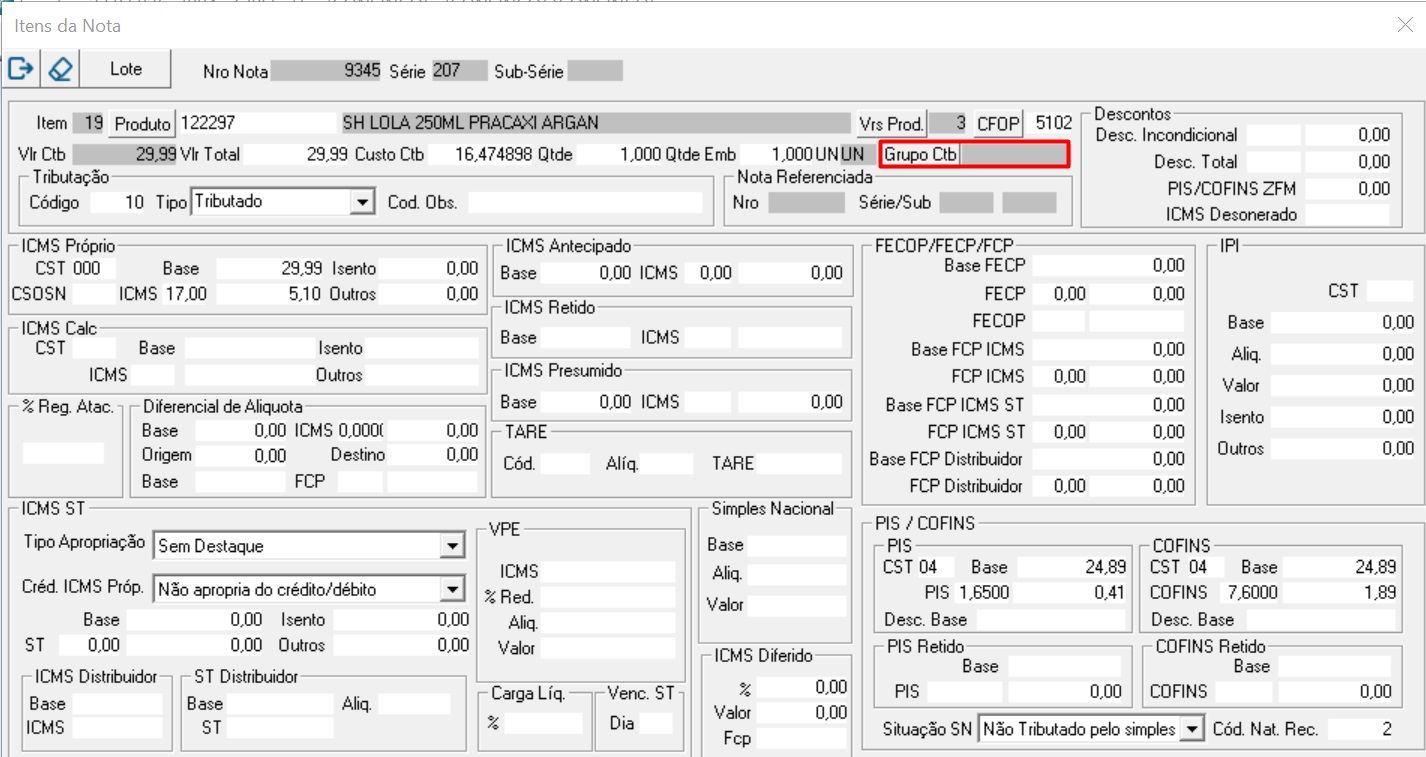The image size is (1426, 757).
Task: Click the Simples Nacional Base field
Action: click(x=798, y=545)
